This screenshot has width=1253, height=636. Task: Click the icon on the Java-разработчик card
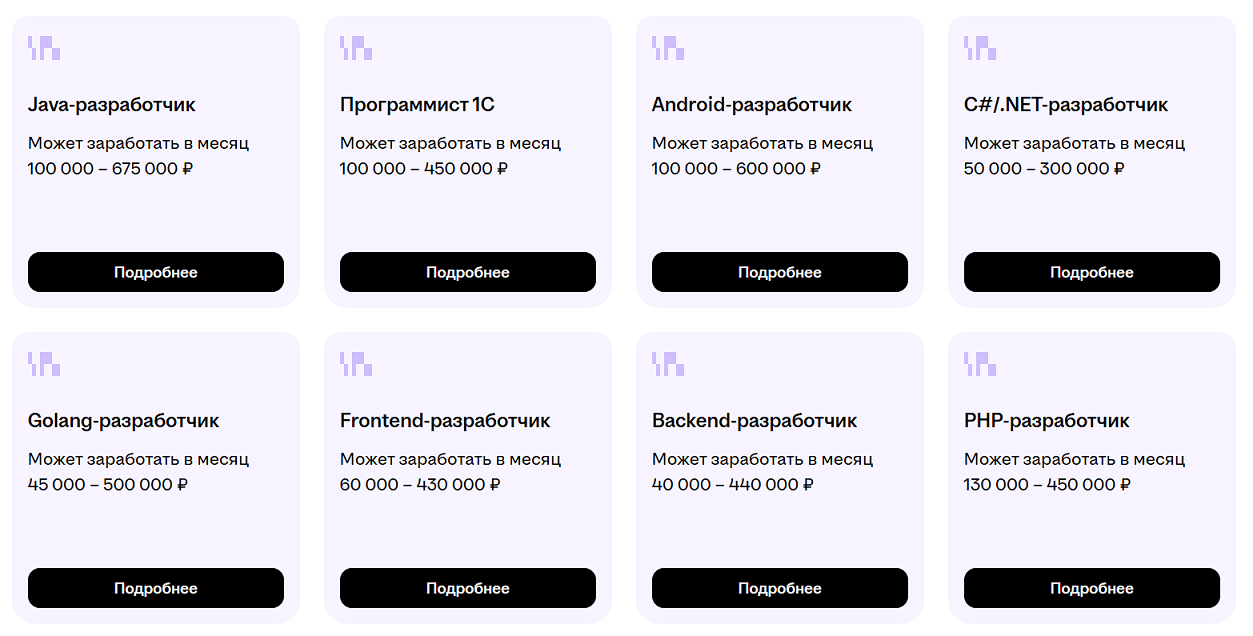(44, 48)
